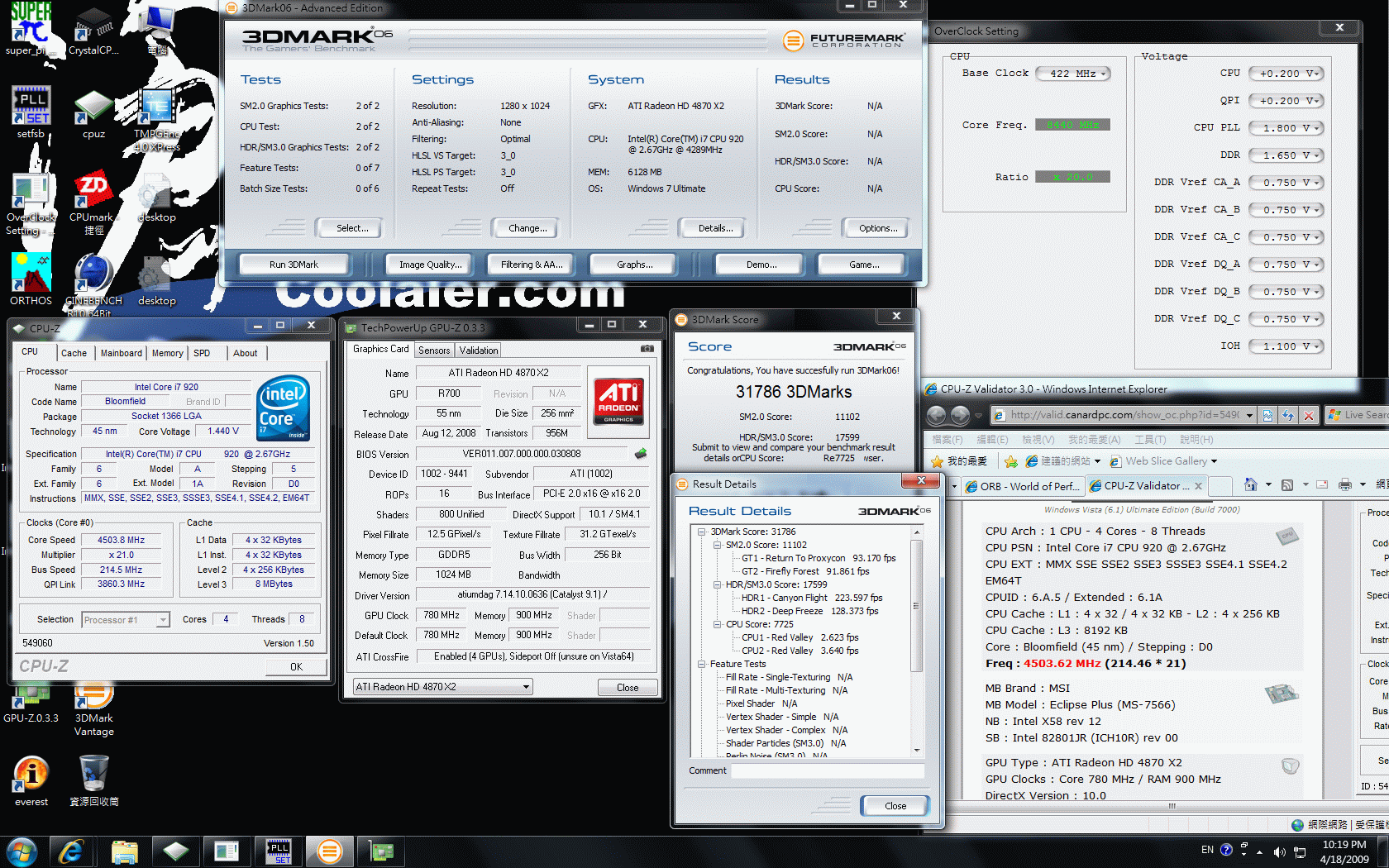Open the SetFSB PLL SET taskbar icon
This screenshot has width=1389, height=868.
278,851
